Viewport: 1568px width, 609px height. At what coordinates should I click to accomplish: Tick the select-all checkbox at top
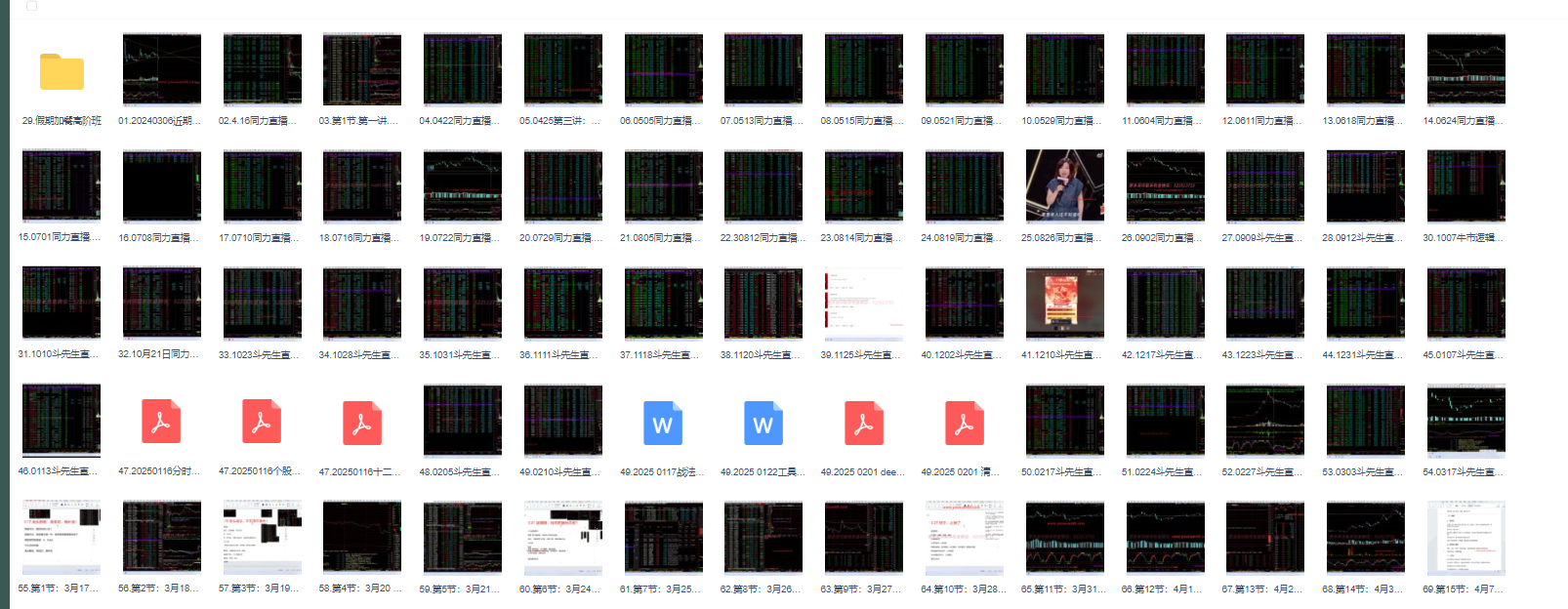(31, 6)
